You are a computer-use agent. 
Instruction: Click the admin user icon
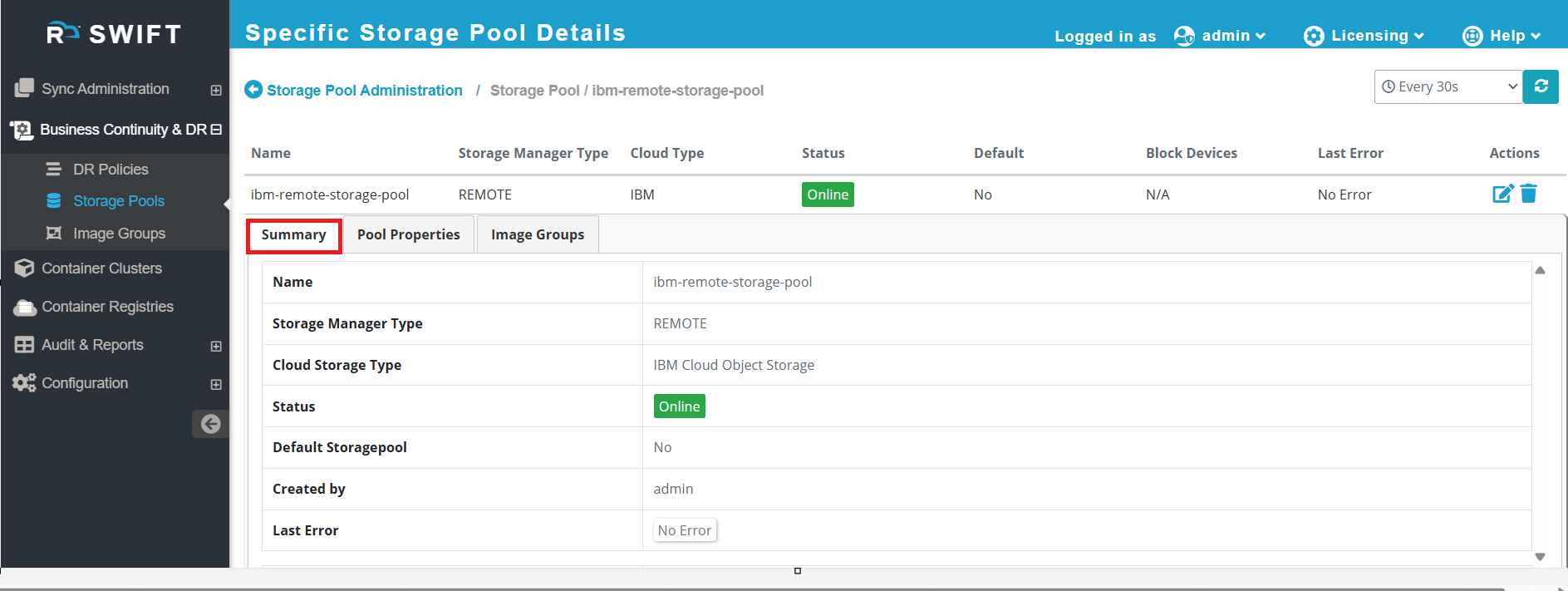1184,36
